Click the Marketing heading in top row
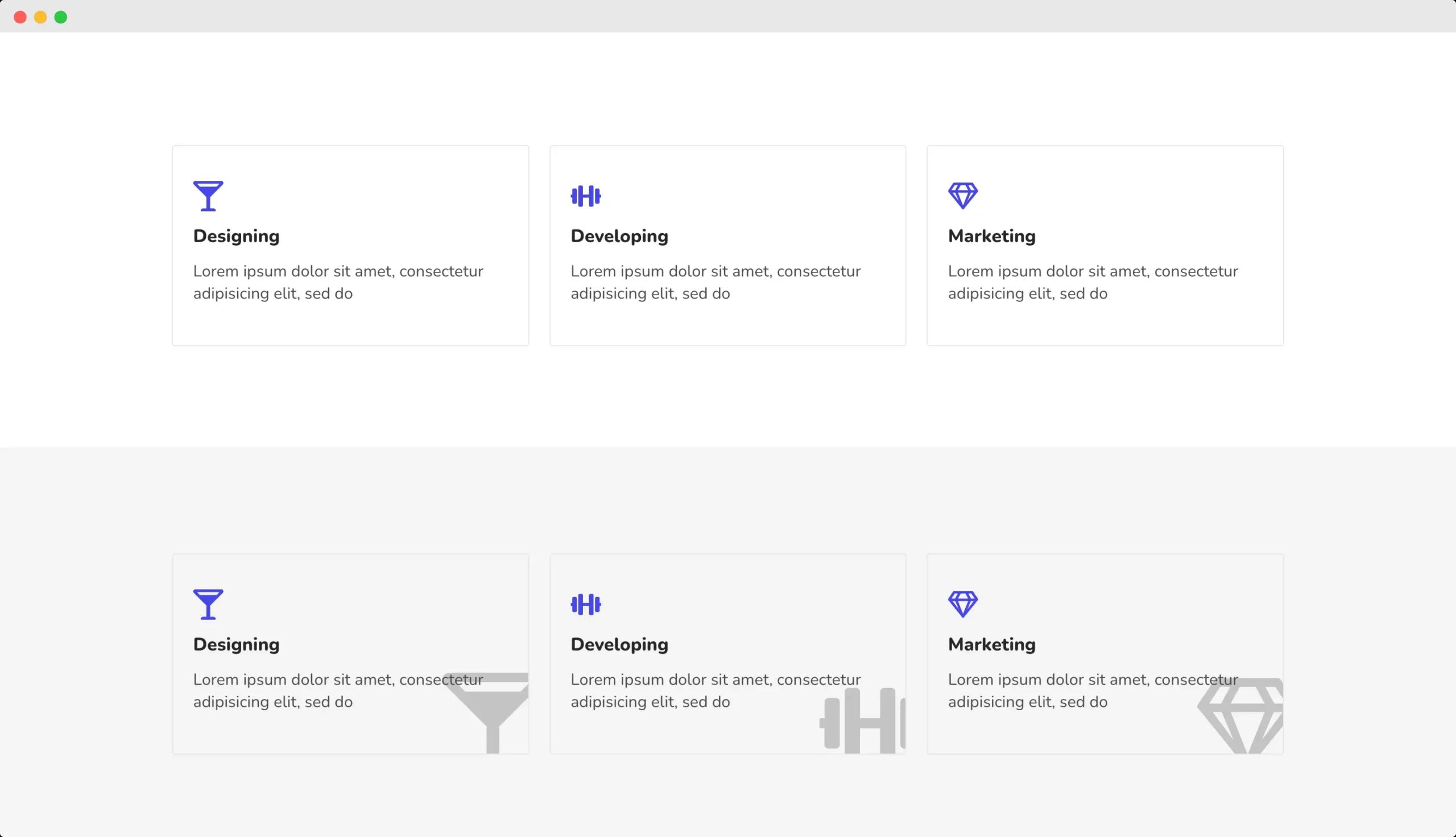Screen dimensions: 1456x837 (x=991, y=236)
